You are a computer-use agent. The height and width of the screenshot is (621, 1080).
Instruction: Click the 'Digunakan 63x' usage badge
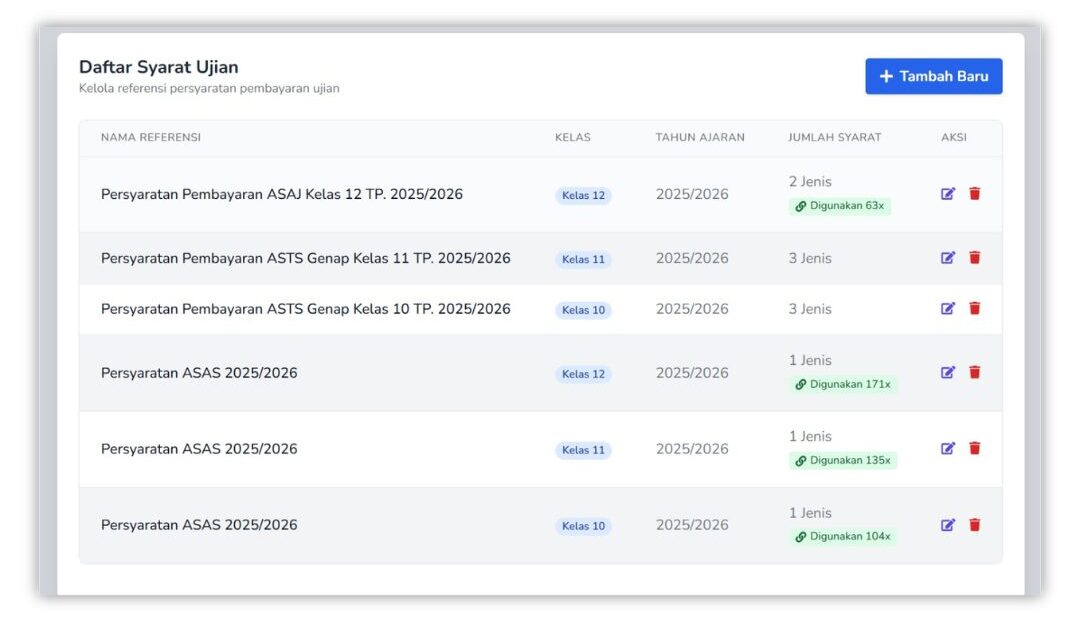[839, 206]
